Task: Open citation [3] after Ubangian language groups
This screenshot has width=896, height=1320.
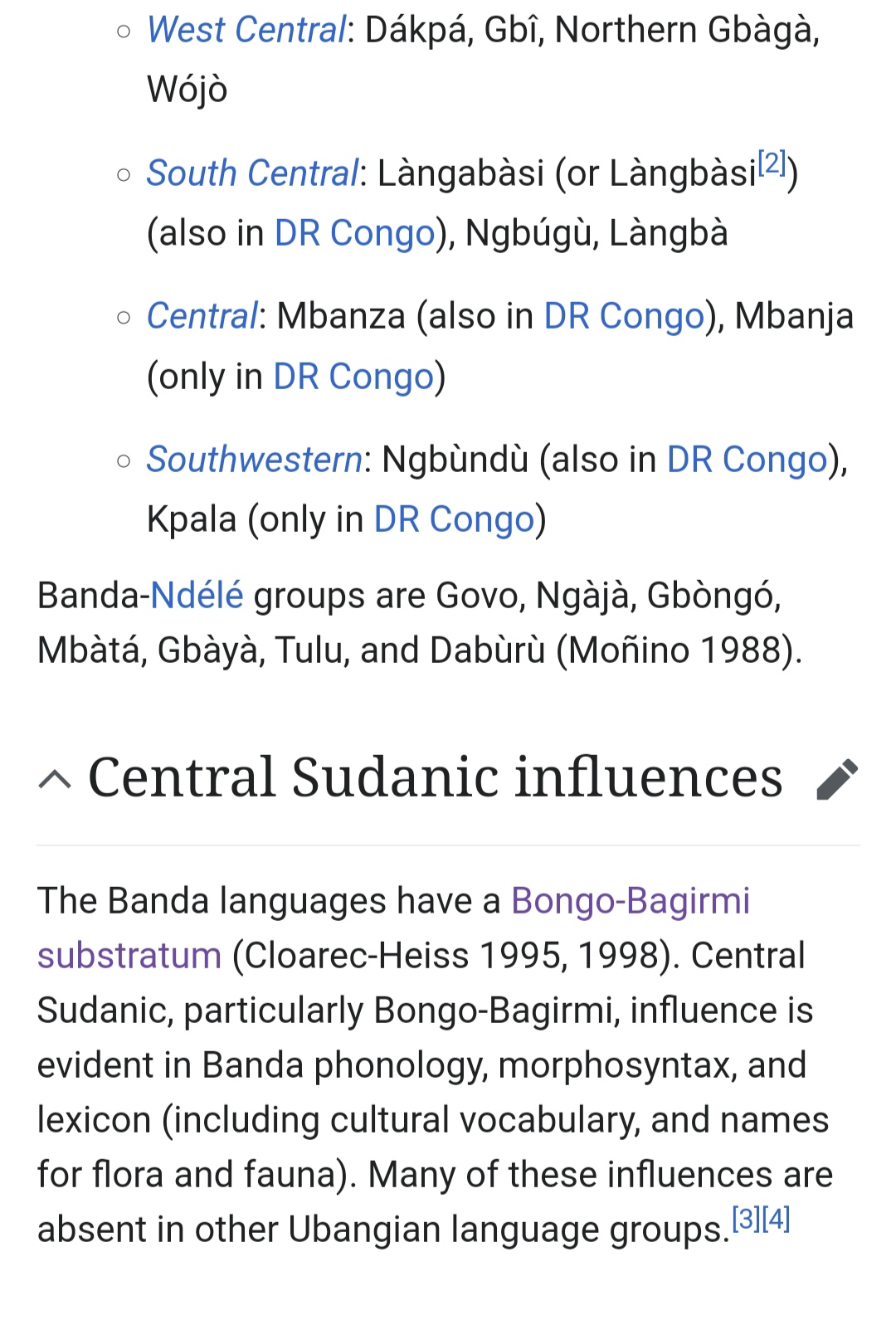Action: tap(746, 1219)
